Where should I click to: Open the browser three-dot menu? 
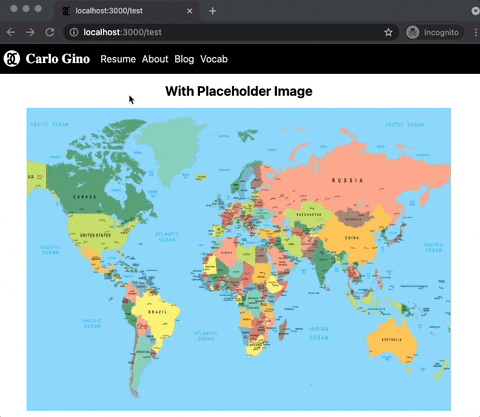tap(476, 32)
